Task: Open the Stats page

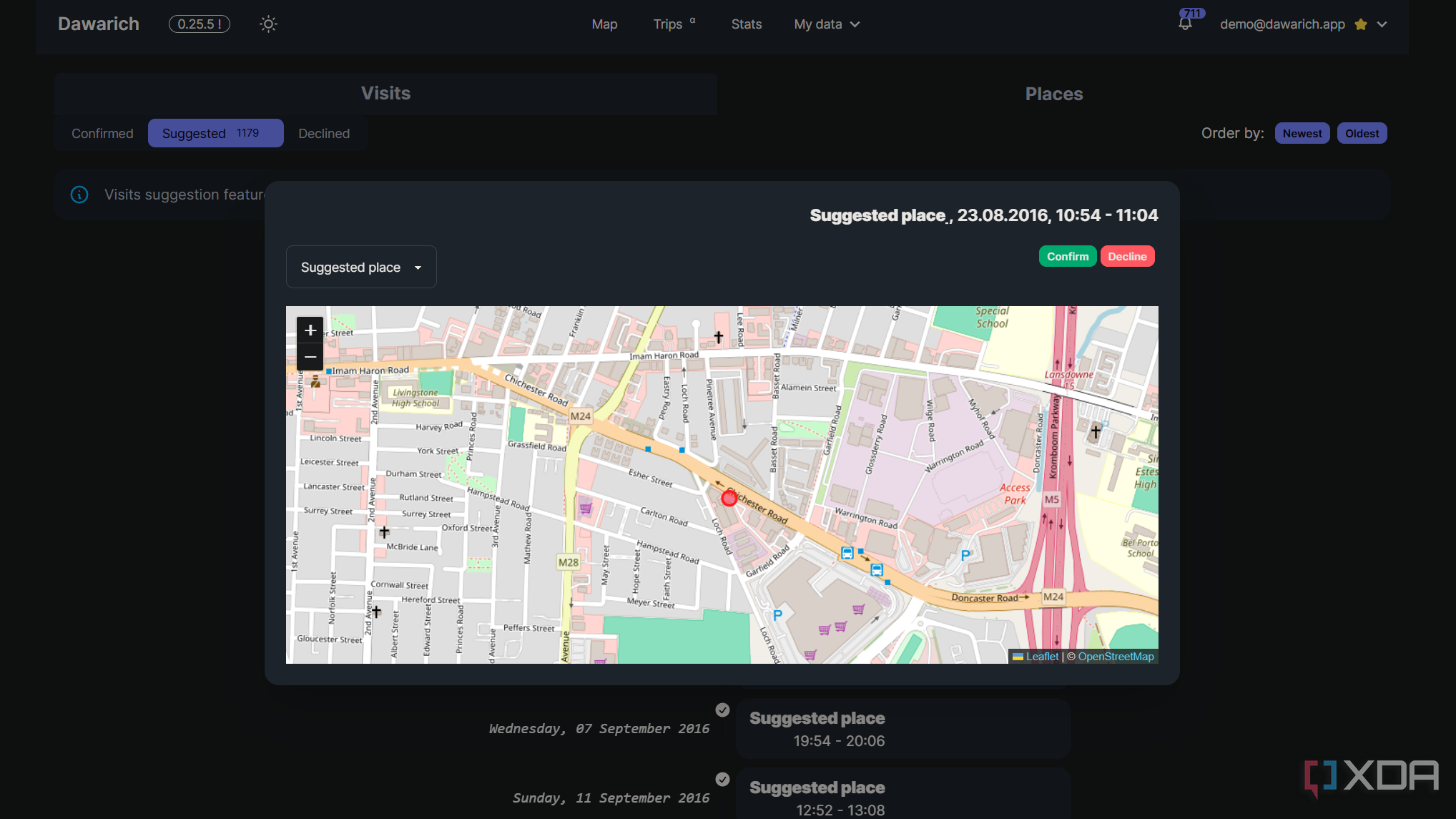Action: [x=746, y=24]
